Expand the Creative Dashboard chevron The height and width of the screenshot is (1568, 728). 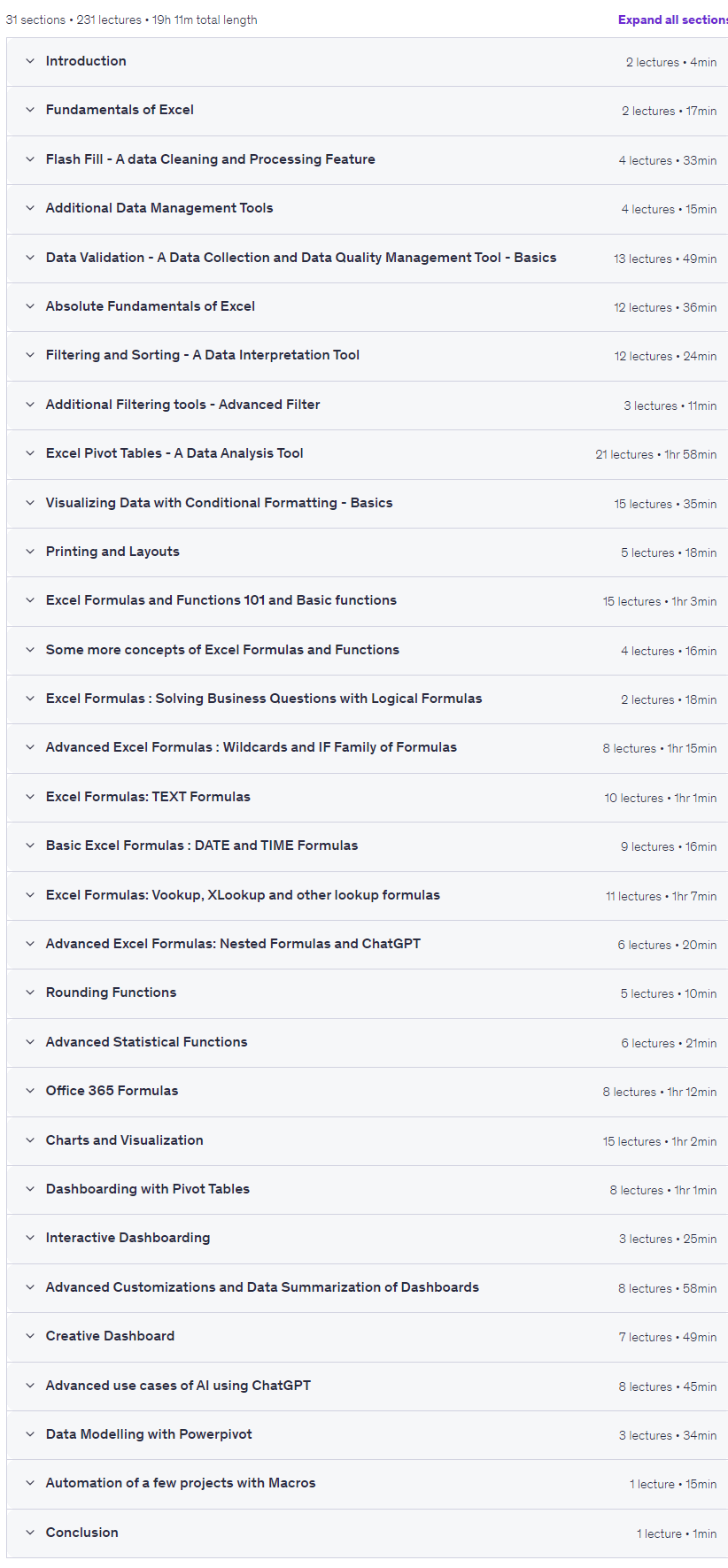pyautogui.click(x=30, y=1336)
